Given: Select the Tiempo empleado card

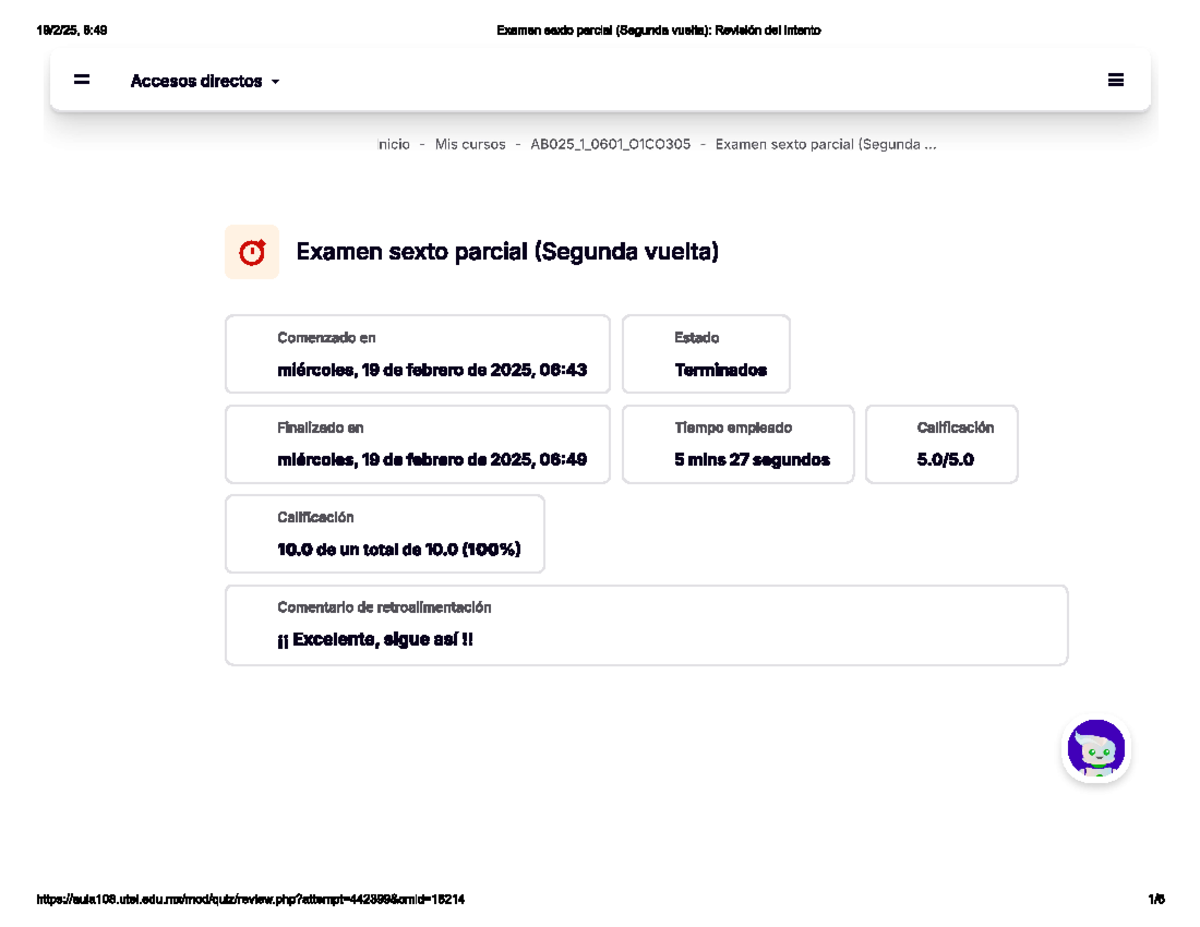Looking at the screenshot, I should (x=738, y=444).
